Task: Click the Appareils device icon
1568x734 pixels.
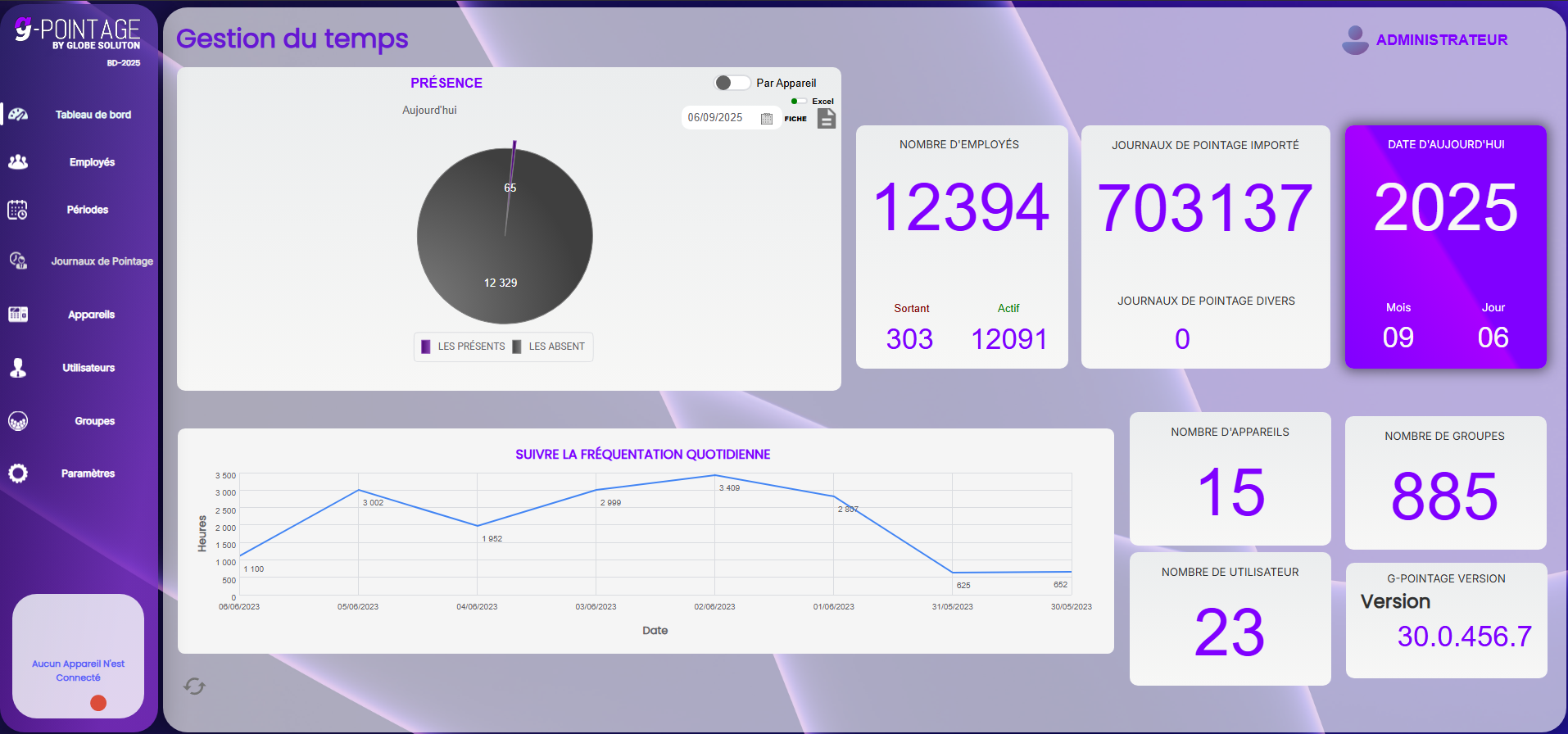Action: click(18, 315)
